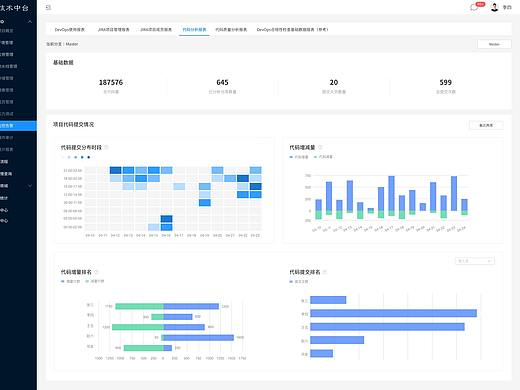Open the Master branch selector
The width and height of the screenshot is (520, 390).
coord(494,44)
